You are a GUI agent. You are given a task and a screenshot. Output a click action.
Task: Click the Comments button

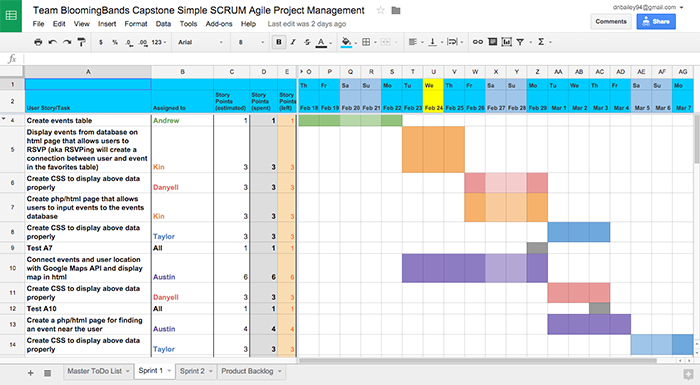pyautogui.click(x=611, y=21)
